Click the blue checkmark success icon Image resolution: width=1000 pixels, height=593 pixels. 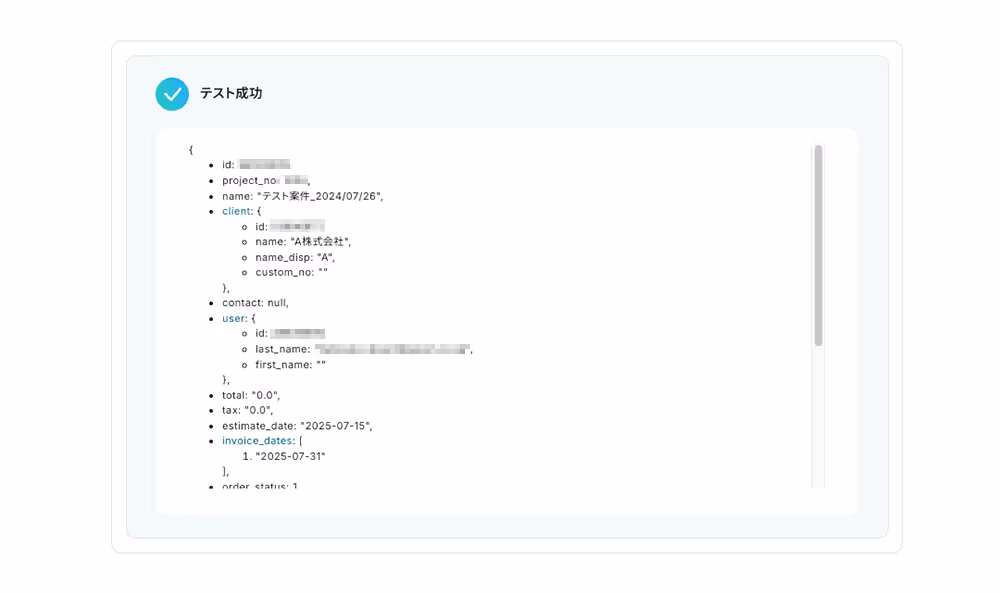click(x=172, y=94)
